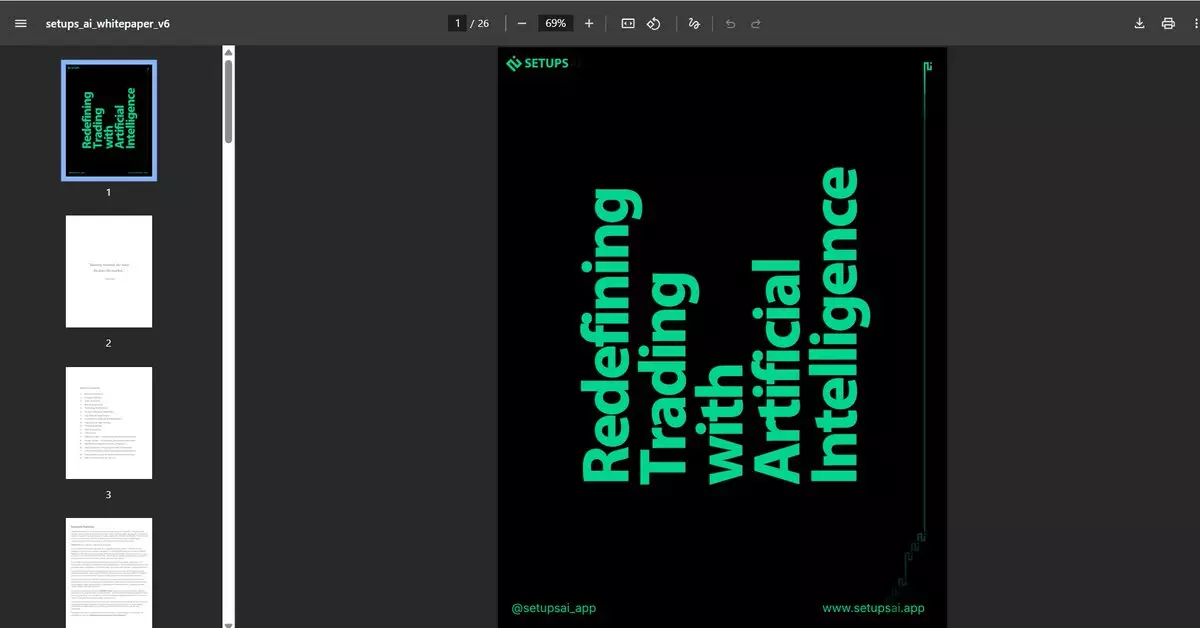The height and width of the screenshot is (628, 1200).
Task: Click the fit to page icon
Action: coord(628,23)
